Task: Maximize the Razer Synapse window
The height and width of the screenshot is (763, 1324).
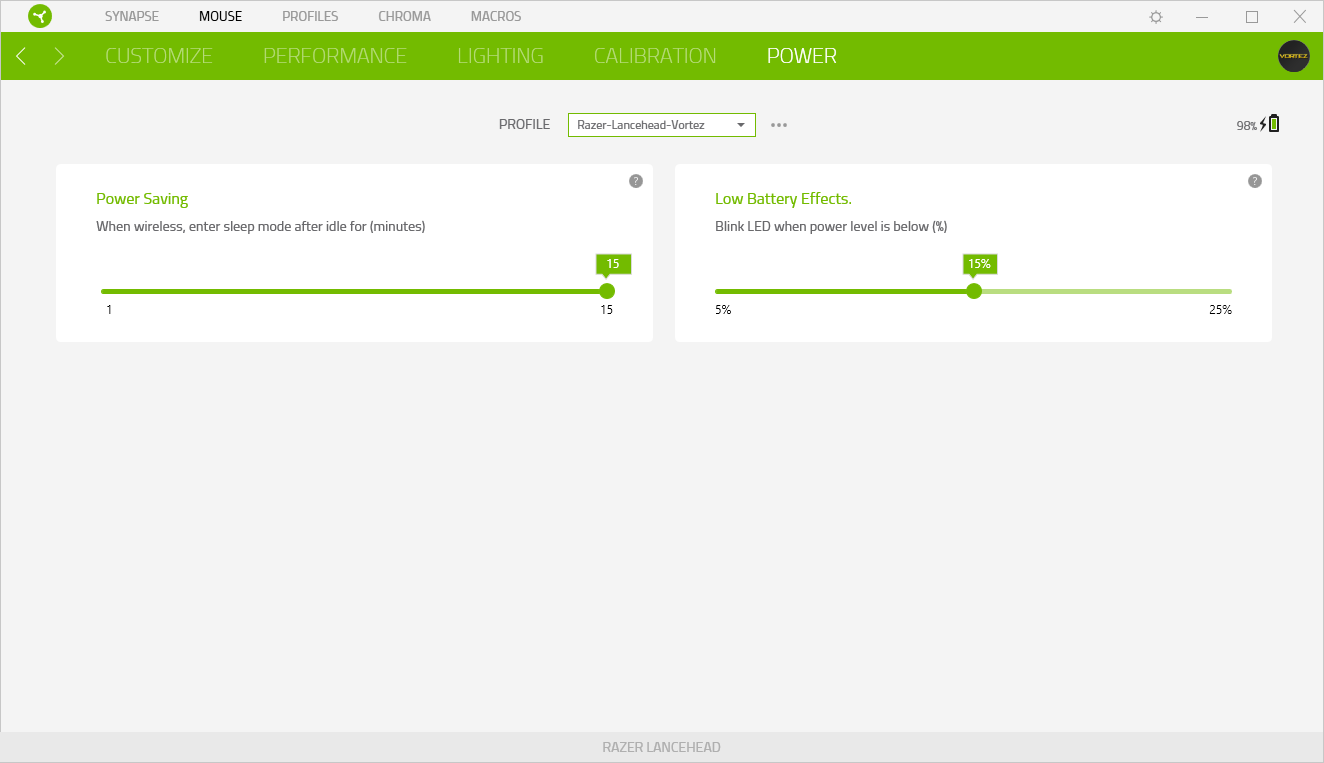Action: point(1252,17)
